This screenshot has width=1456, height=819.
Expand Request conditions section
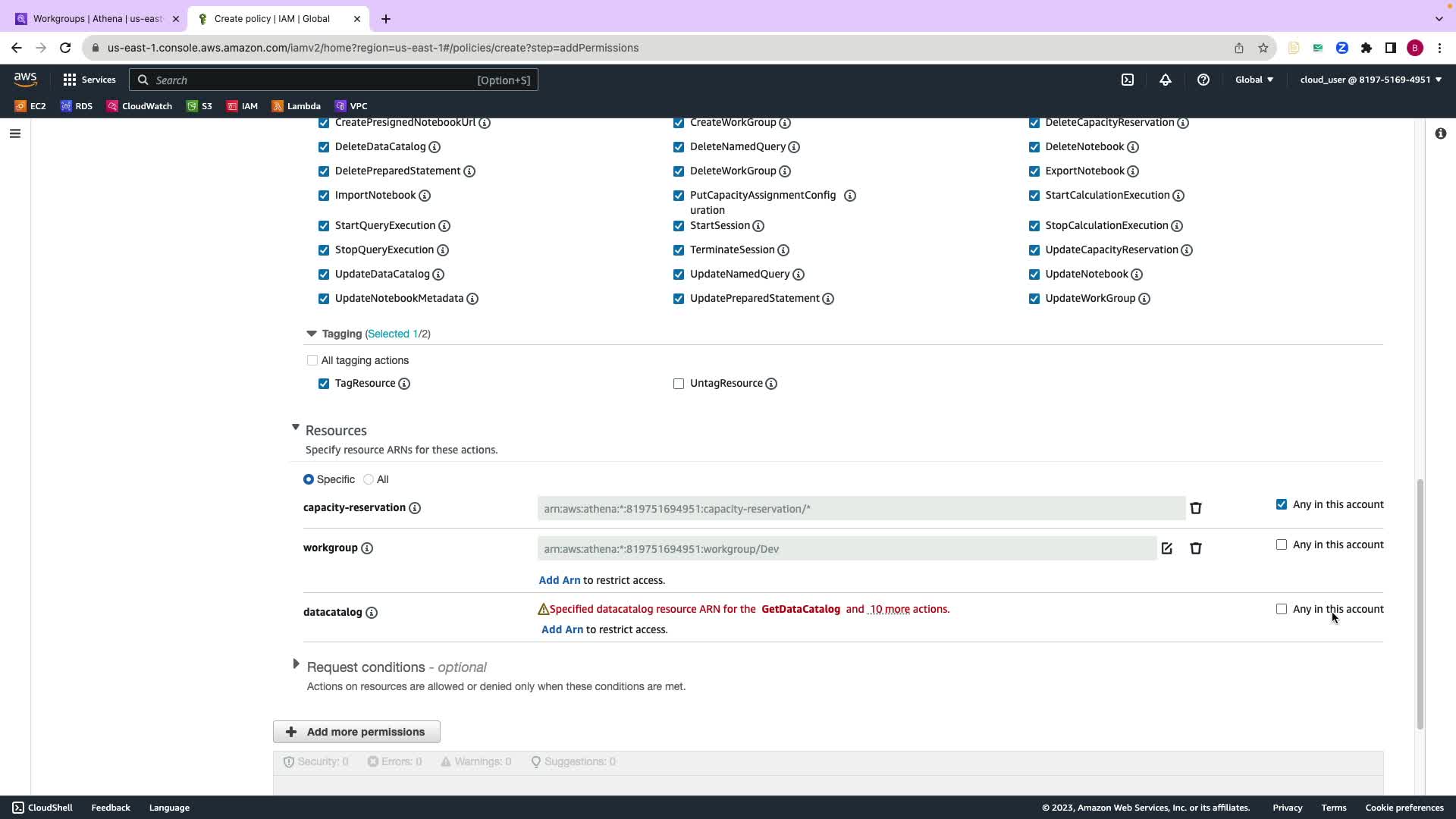pyautogui.click(x=297, y=664)
